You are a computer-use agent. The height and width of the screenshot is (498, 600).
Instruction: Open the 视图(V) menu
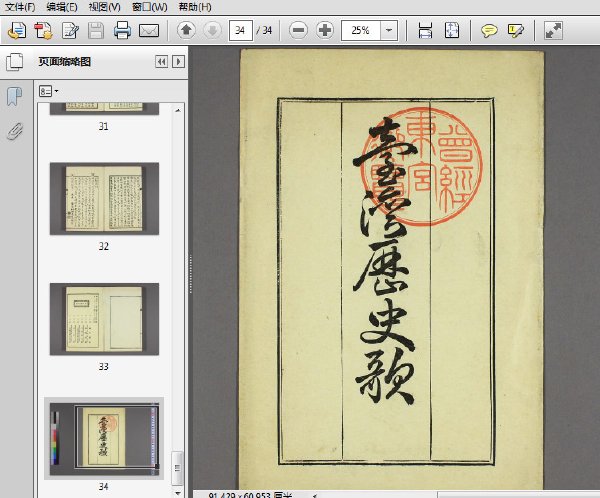(x=104, y=7)
